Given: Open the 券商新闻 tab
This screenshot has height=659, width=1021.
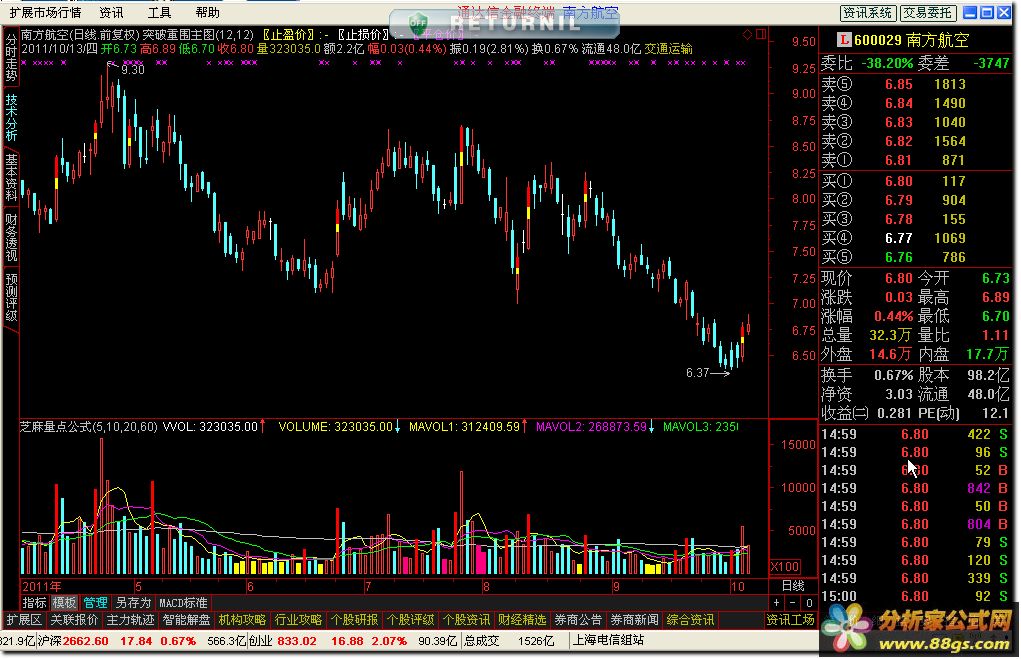Looking at the screenshot, I should pos(634,620).
